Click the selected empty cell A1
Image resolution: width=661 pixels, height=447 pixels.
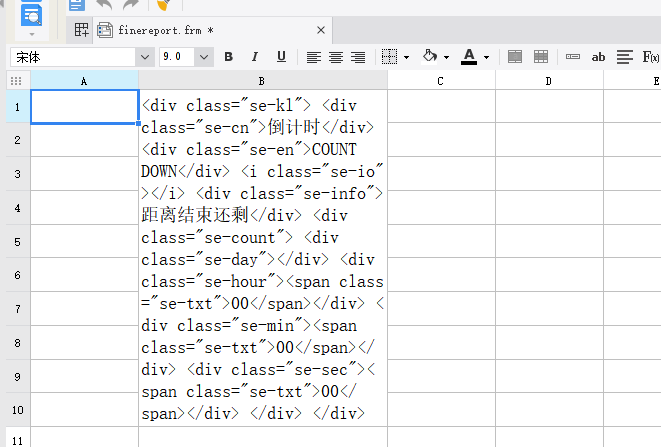84,107
